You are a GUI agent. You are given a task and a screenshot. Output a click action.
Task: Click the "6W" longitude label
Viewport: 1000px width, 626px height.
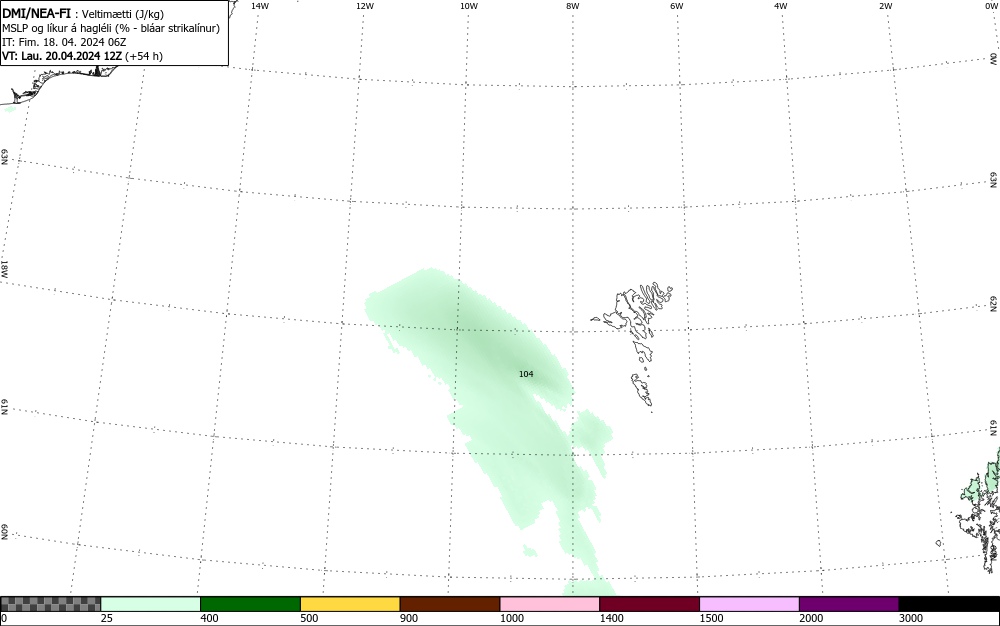[x=677, y=6]
